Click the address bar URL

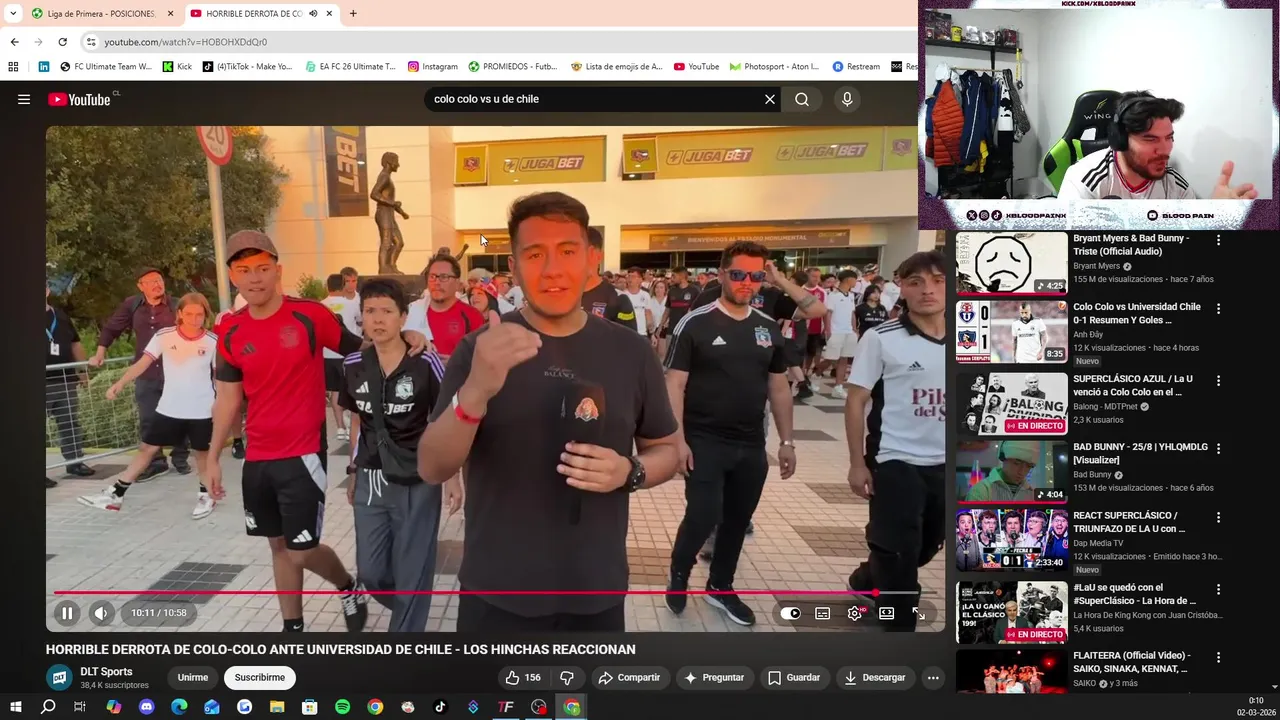[x=186, y=42]
